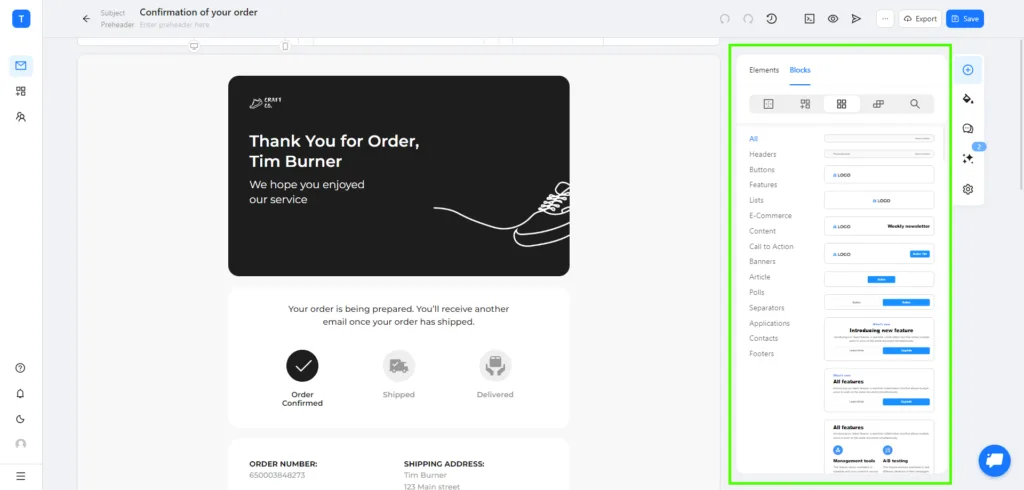The image size is (1024, 490).
Task: Preview the email with the eye icon
Action: 833,19
